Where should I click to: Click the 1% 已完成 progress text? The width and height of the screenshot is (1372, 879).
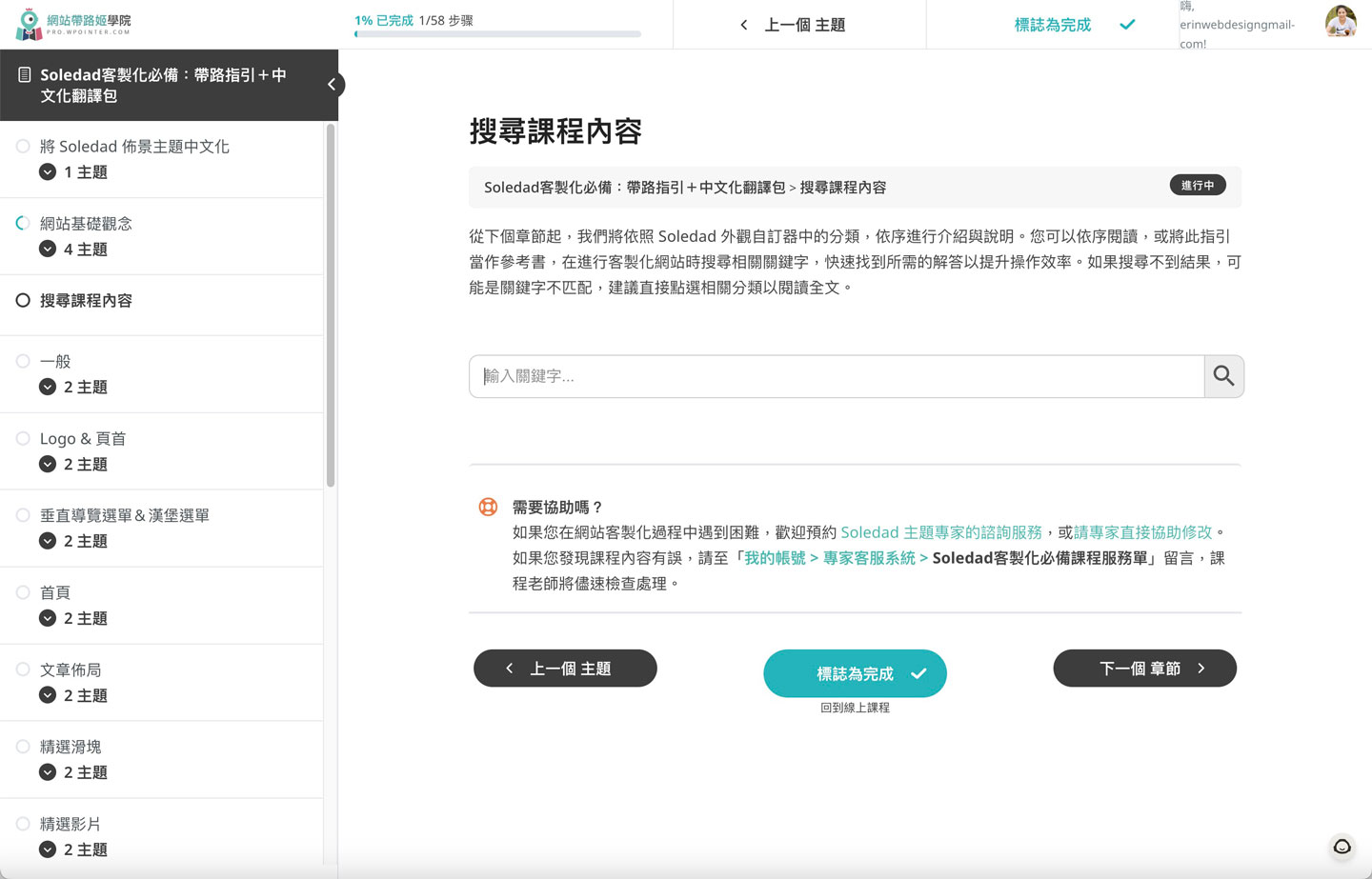384,20
